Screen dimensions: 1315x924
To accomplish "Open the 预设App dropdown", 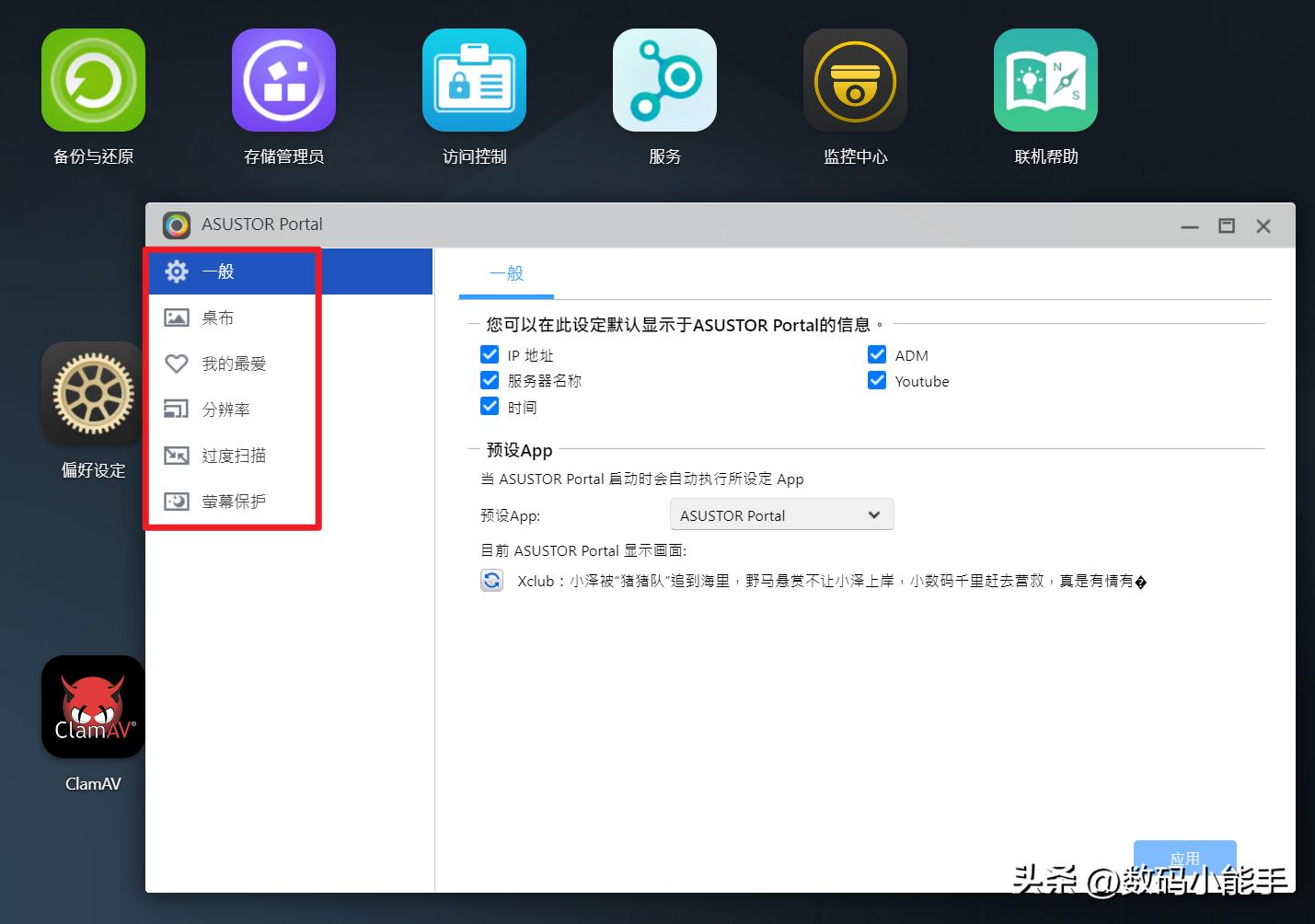I will (x=779, y=514).
